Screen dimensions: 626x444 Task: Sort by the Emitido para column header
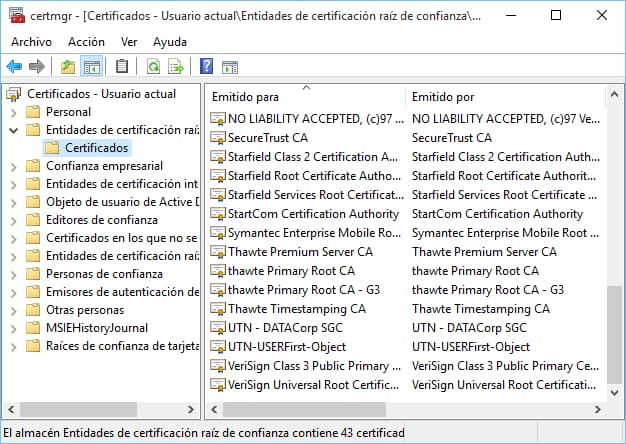300,97
